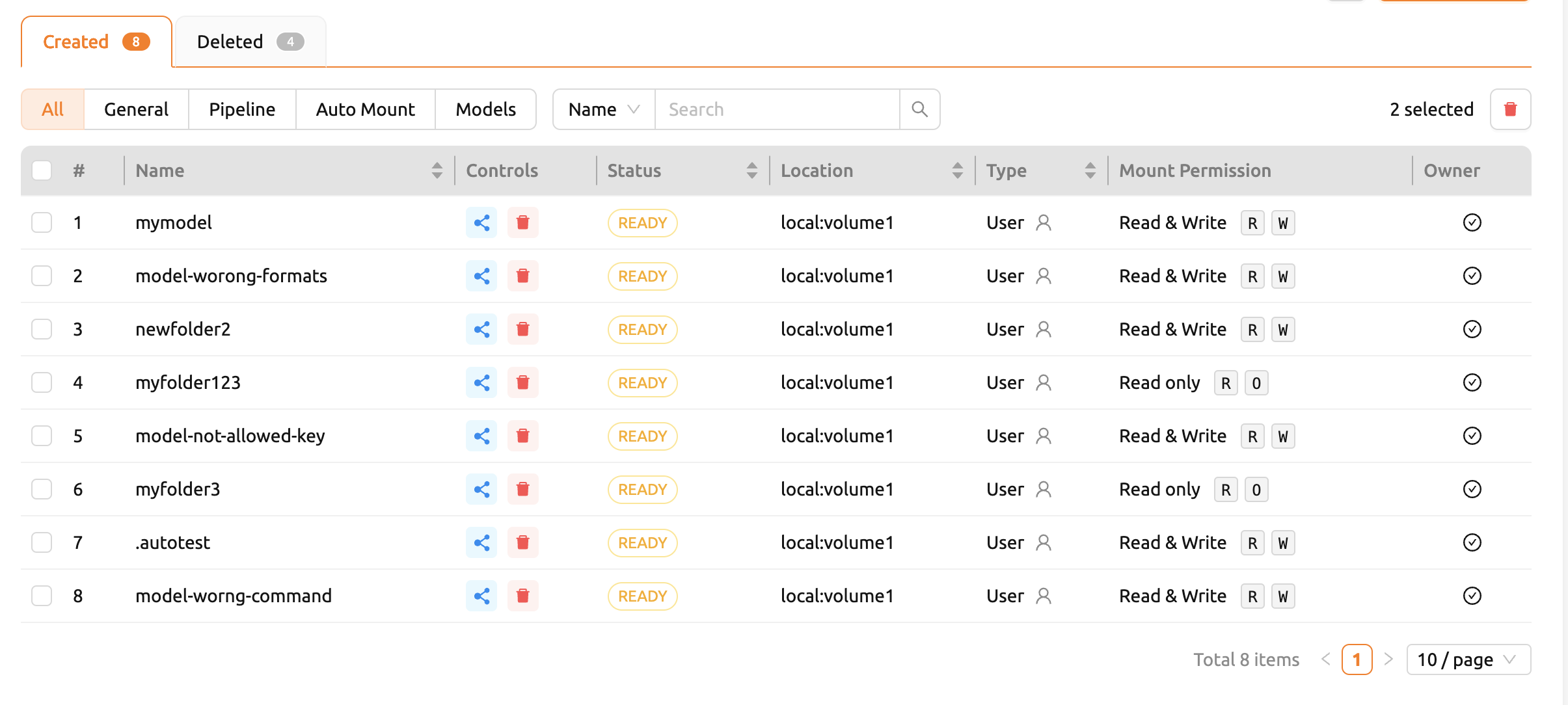This screenshot has height=705, width=1568.
Task: Filter folders by Auto Mount
Action: coord(366,109)
